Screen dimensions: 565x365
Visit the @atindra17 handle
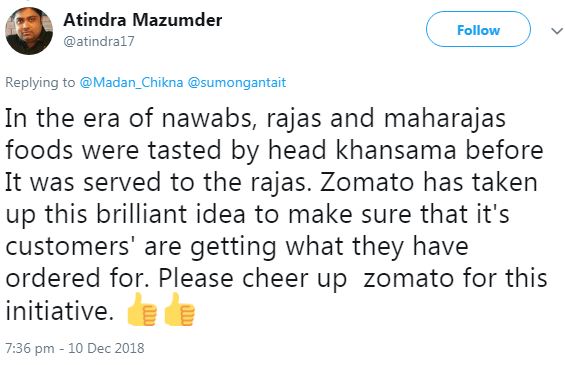(x=99, y=41)
